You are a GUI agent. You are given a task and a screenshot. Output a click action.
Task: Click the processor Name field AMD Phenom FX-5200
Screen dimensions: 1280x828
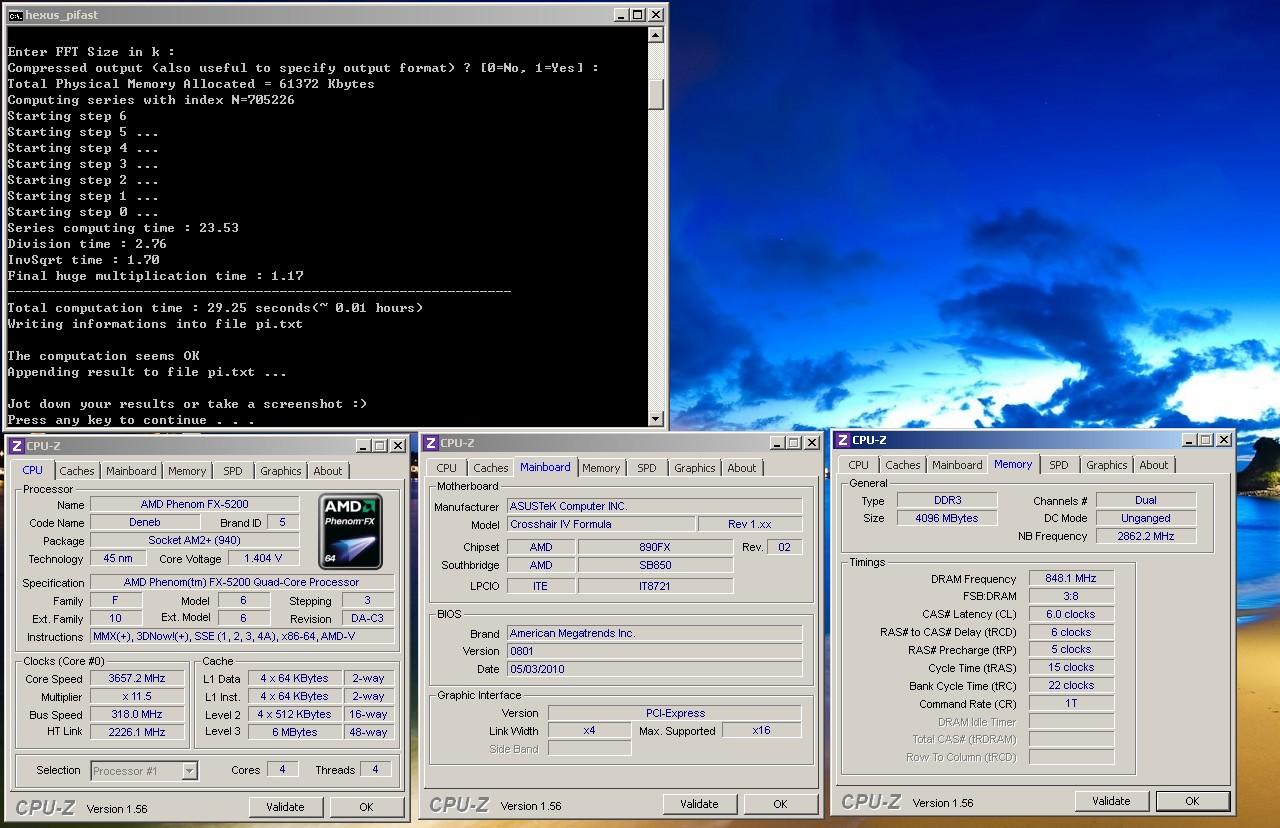(x=194, y=504)
